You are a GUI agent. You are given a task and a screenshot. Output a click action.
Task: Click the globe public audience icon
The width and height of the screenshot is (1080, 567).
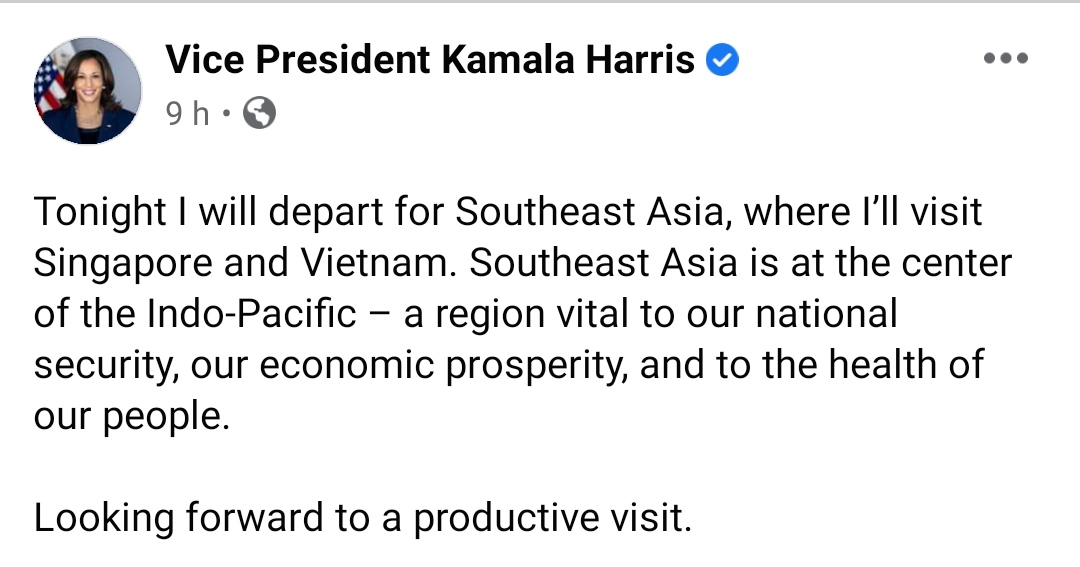[260, 113]
